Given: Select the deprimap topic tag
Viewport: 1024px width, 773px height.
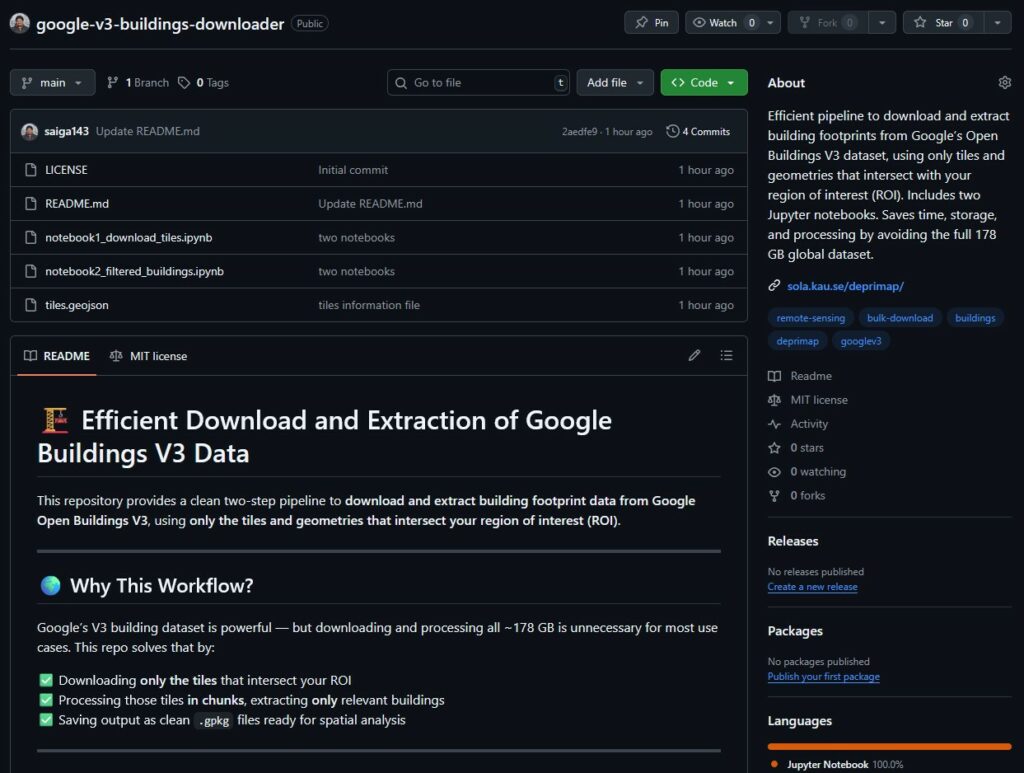Looking at the screenshot, I should (x=797, y=341).
